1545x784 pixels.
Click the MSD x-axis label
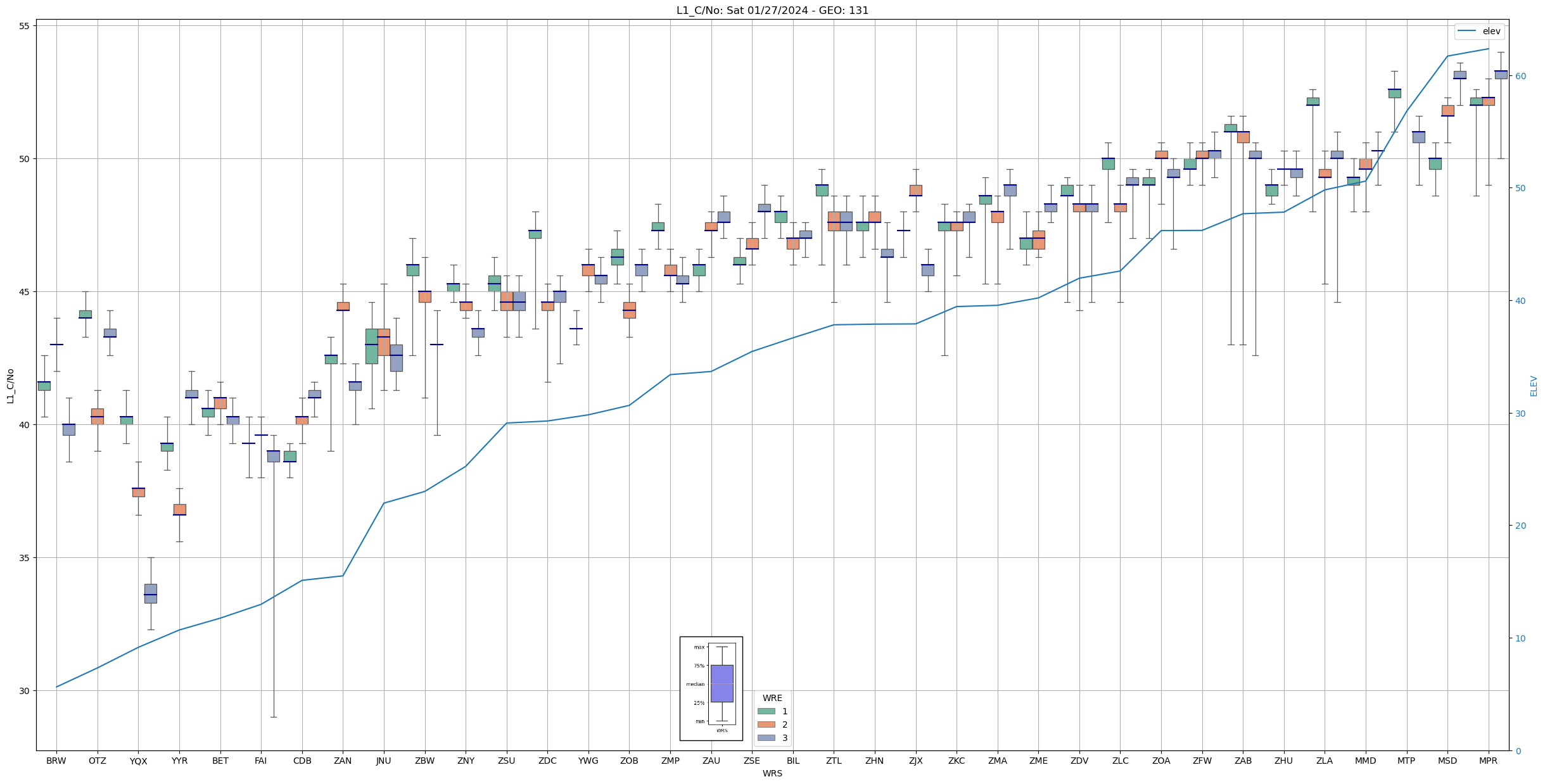pyautogui.click(x=1447, y=761)
